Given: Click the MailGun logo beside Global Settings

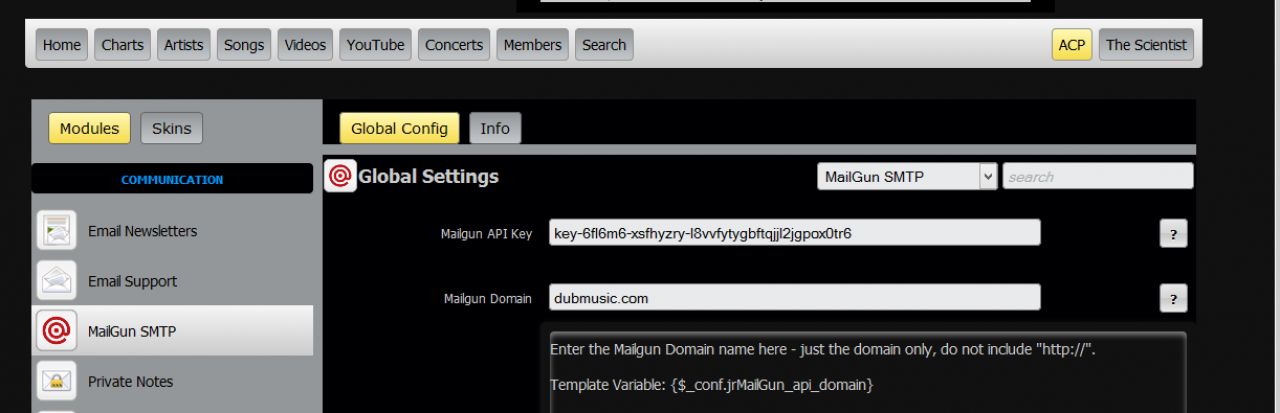Looking at the screenshot, I should point(340,176).
